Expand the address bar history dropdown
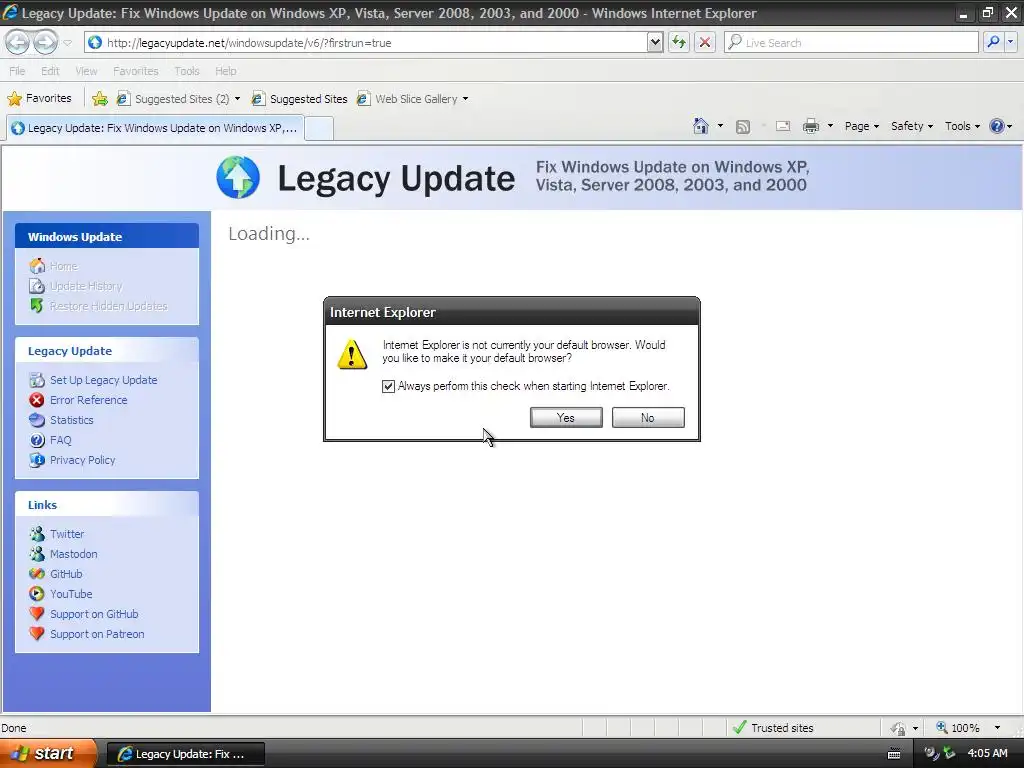Screen dimensions: 1024x768 click(x=655, y=42)
